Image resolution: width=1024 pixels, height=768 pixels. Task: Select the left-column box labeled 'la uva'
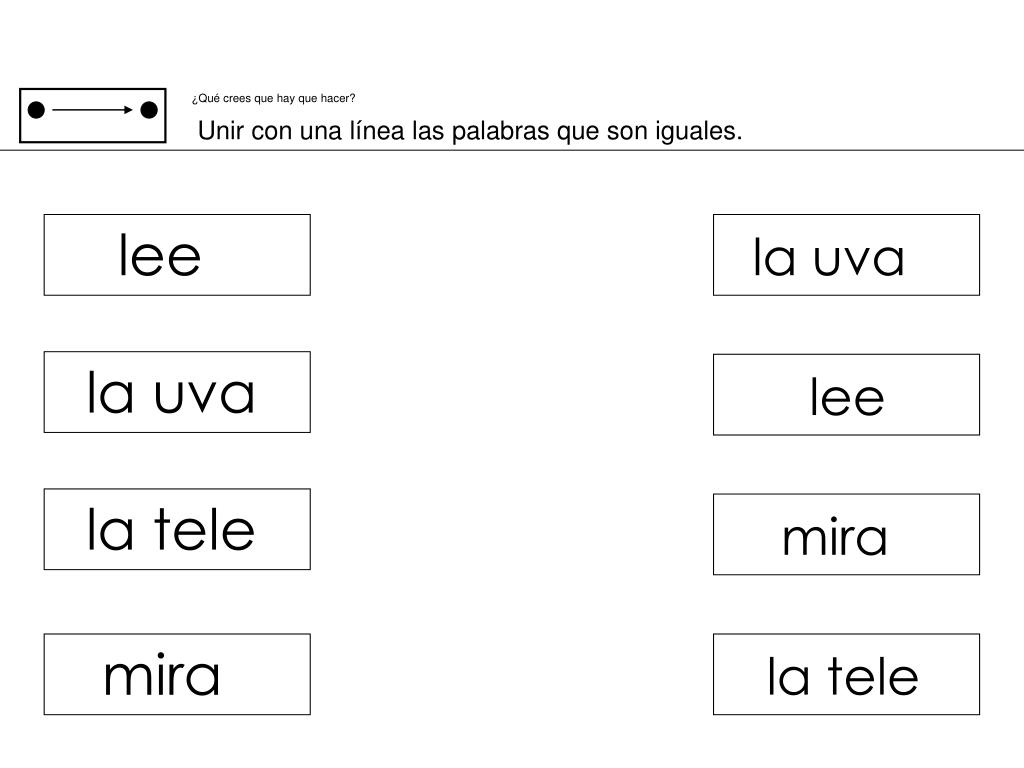tap(177, 392)
